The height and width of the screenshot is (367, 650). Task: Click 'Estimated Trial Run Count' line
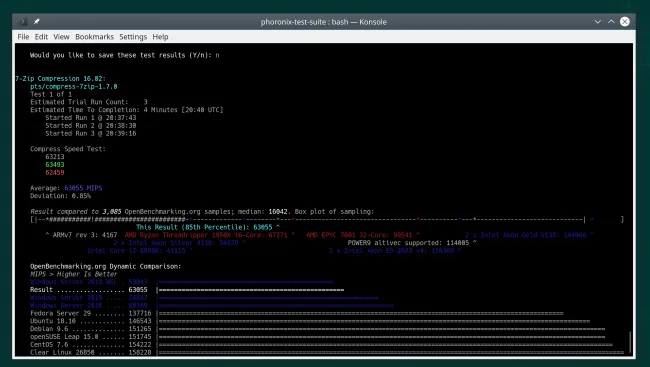pos(89,102)
